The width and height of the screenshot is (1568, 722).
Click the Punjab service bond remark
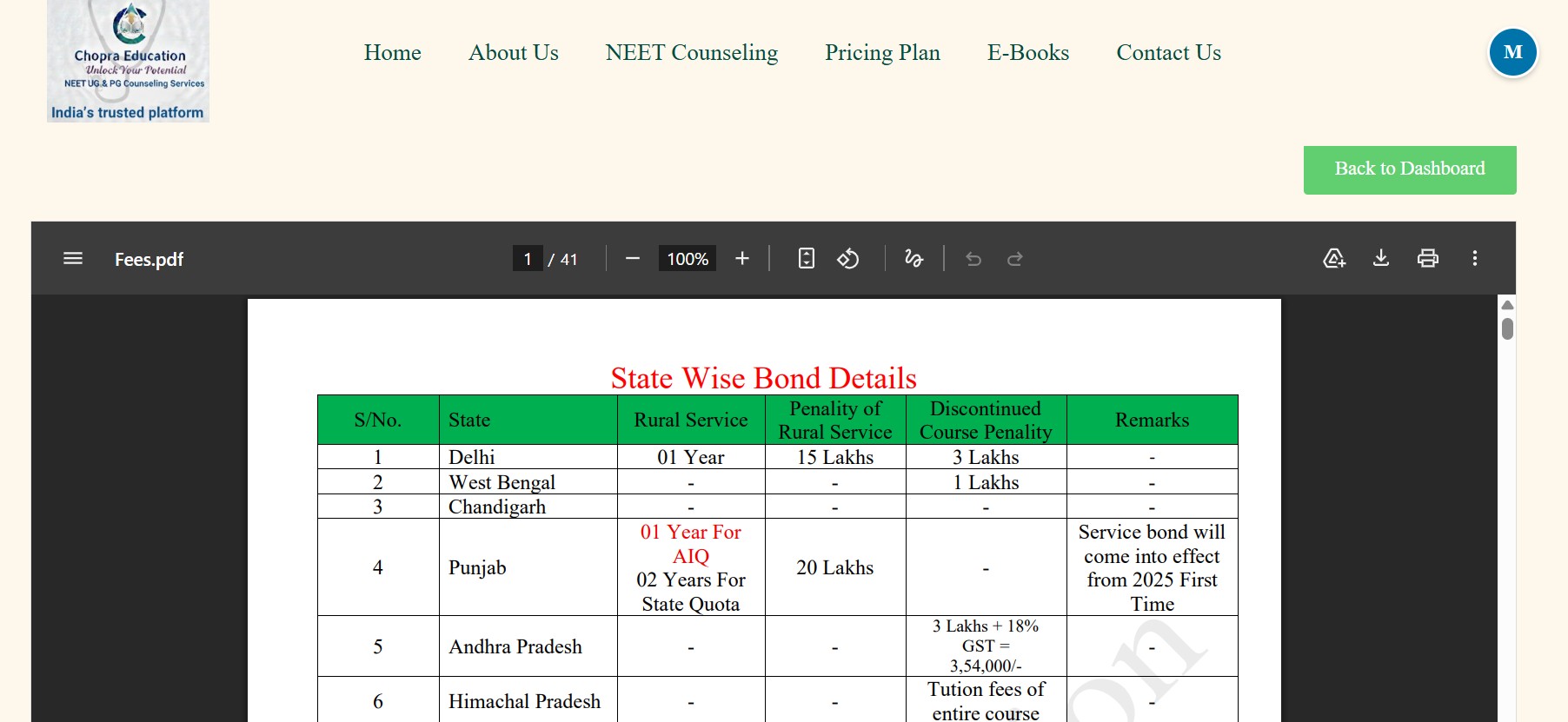point(1152,567)
